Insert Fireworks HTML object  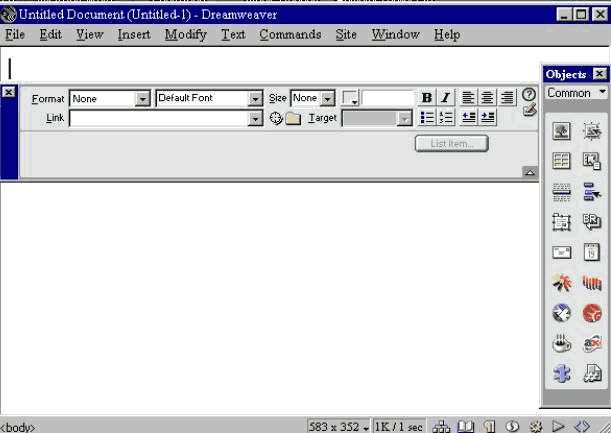(x=592, y=313)
